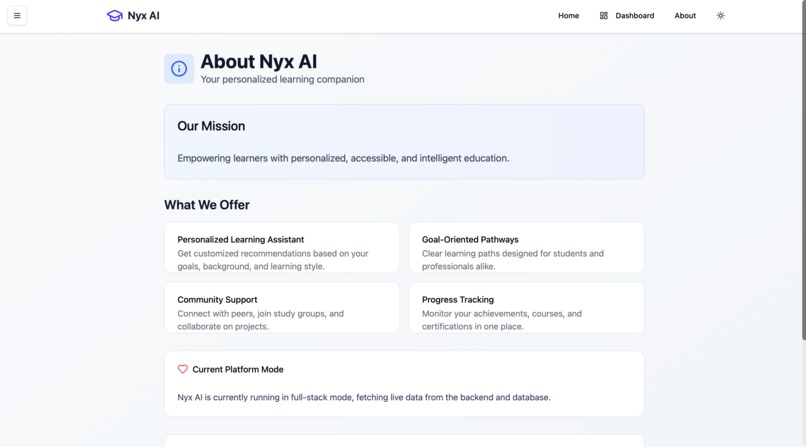The image size is (806, 447).
Task: Click the Community Support card title
Action: tap(217, 300)
